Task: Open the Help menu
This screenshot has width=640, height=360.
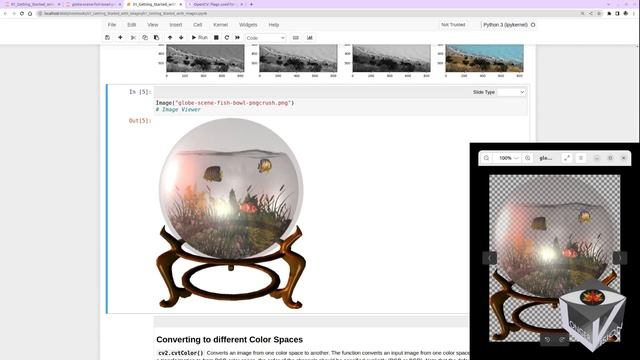Action: pyautogui.click(x=274, y=25)
